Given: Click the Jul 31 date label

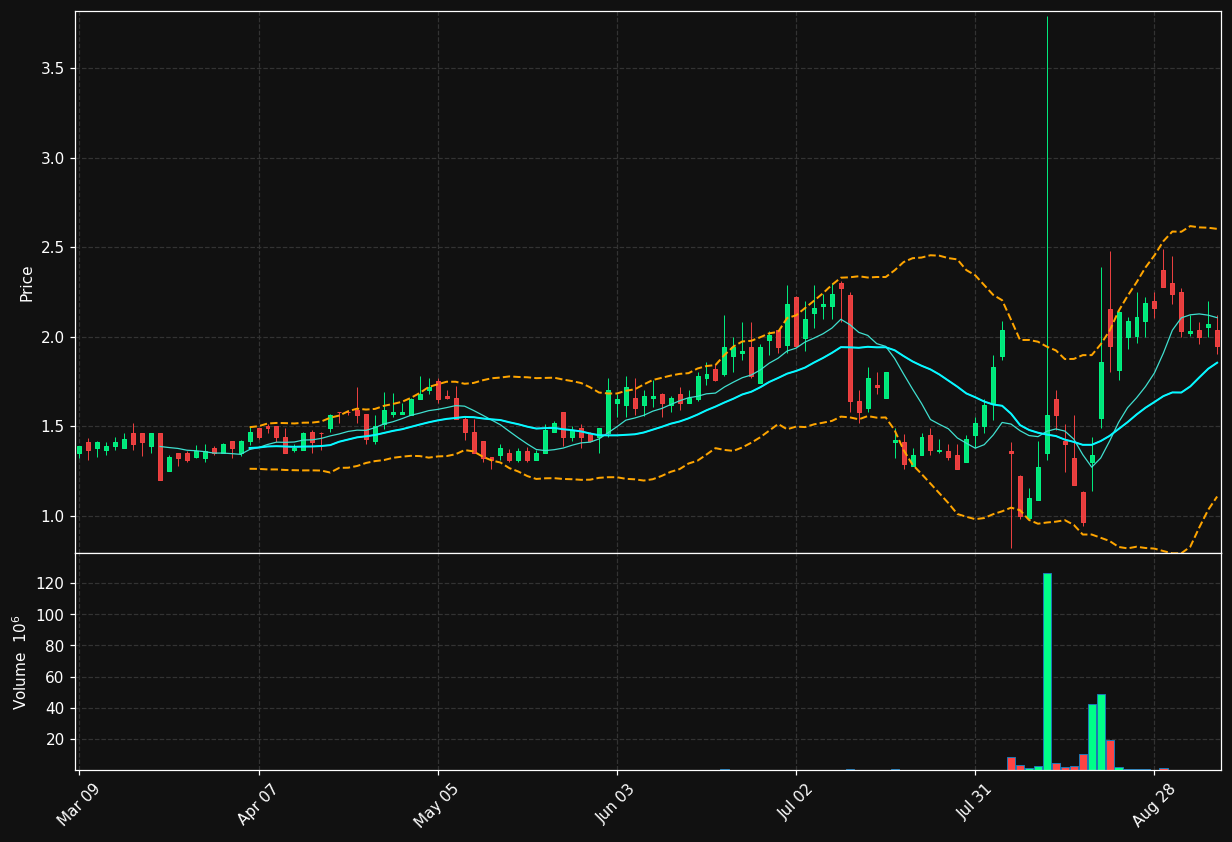Looking at the screenshot, I should pos(973,802).
